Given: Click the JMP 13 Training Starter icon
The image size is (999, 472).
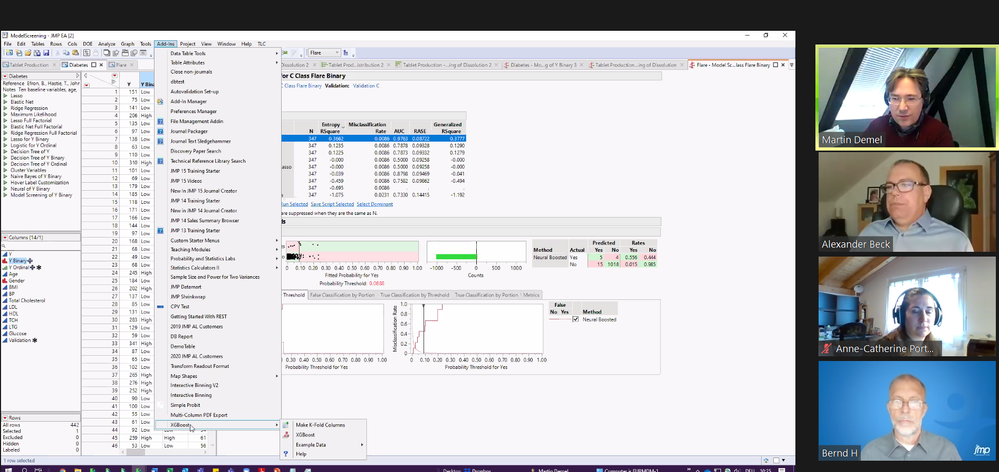Looking at the screenshot, I should pyautogui.click(x=161, y=231).
